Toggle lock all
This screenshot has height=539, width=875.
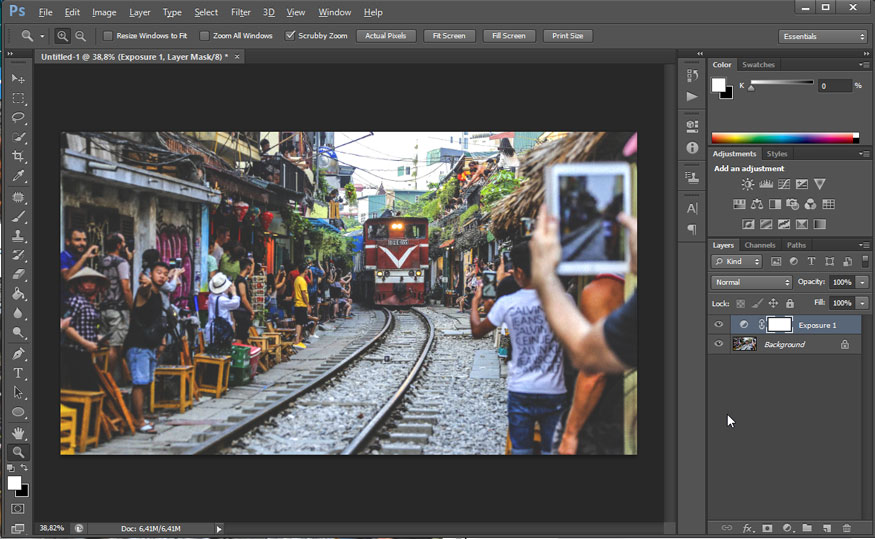click(790, 304)
